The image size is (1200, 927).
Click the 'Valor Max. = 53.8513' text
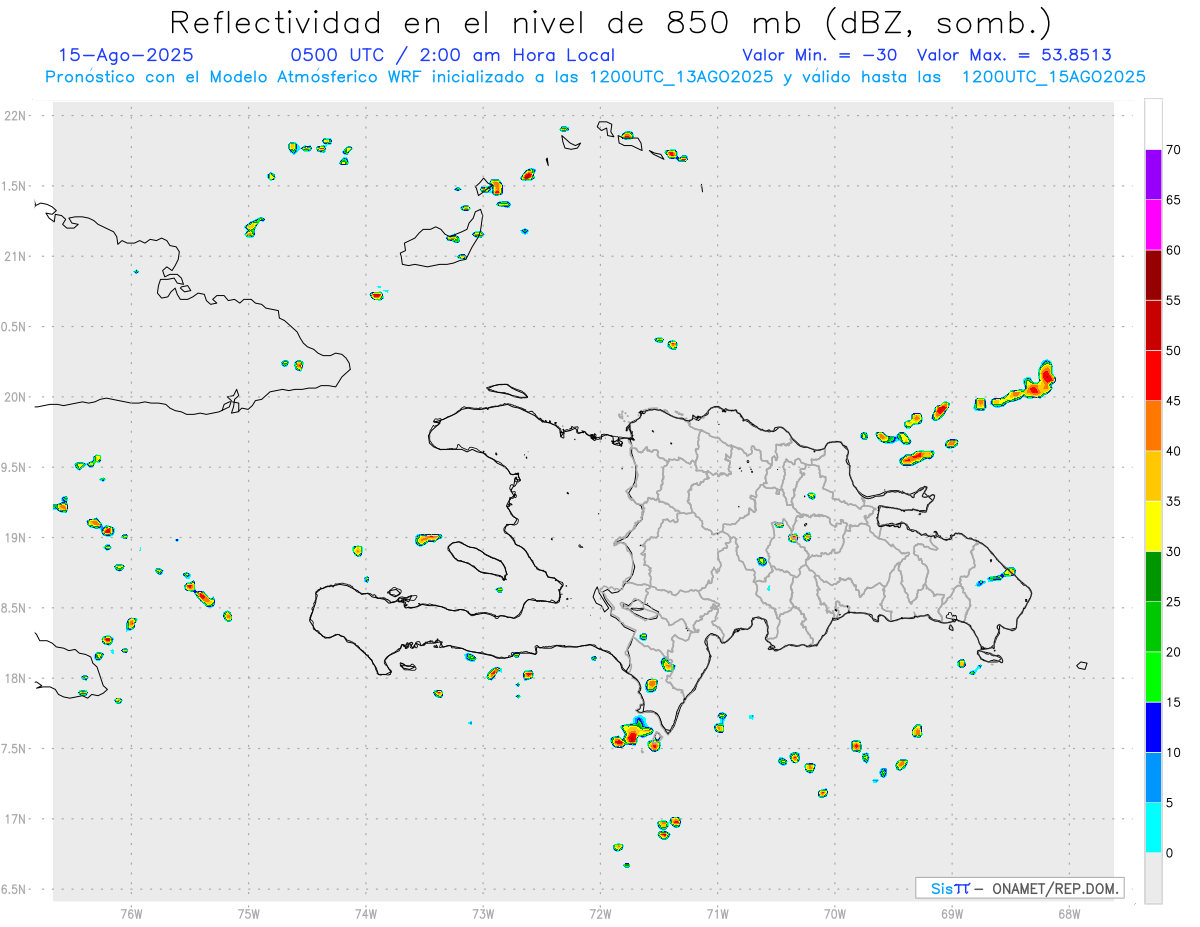(1014, 56)
